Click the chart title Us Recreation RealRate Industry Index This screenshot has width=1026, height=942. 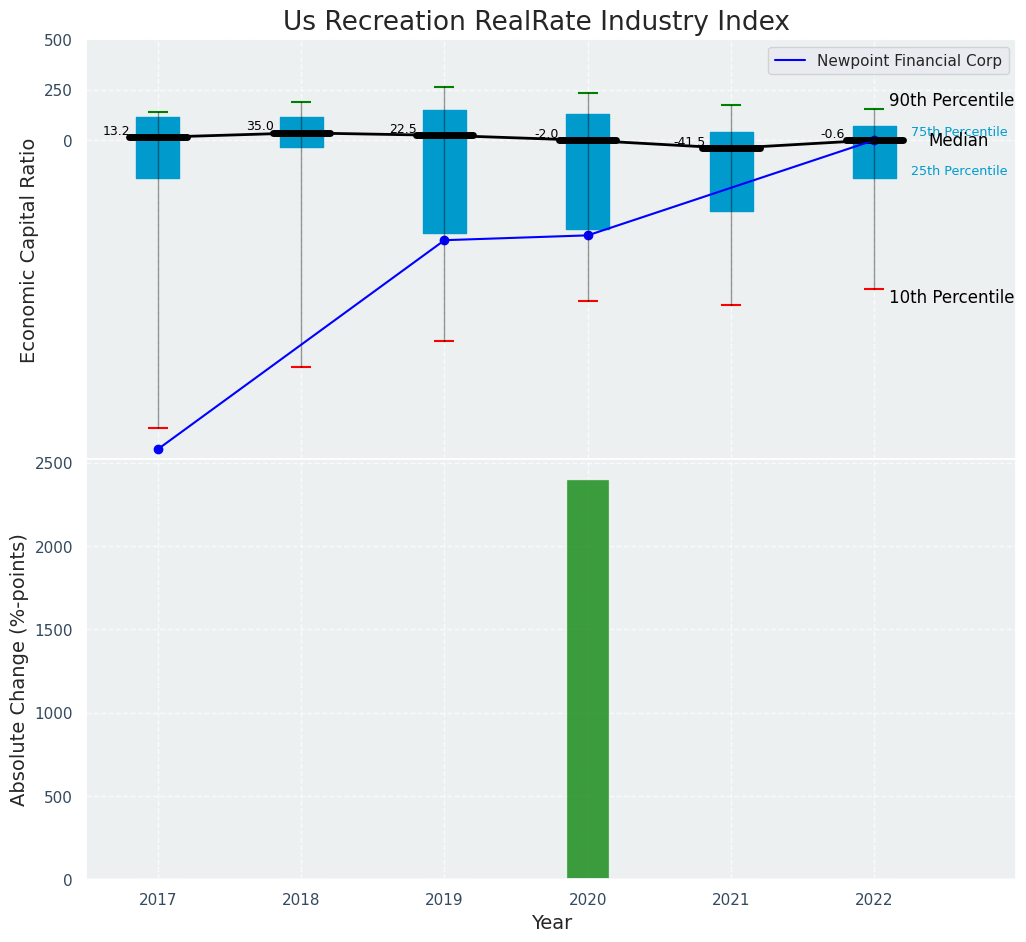pos(536,22)
